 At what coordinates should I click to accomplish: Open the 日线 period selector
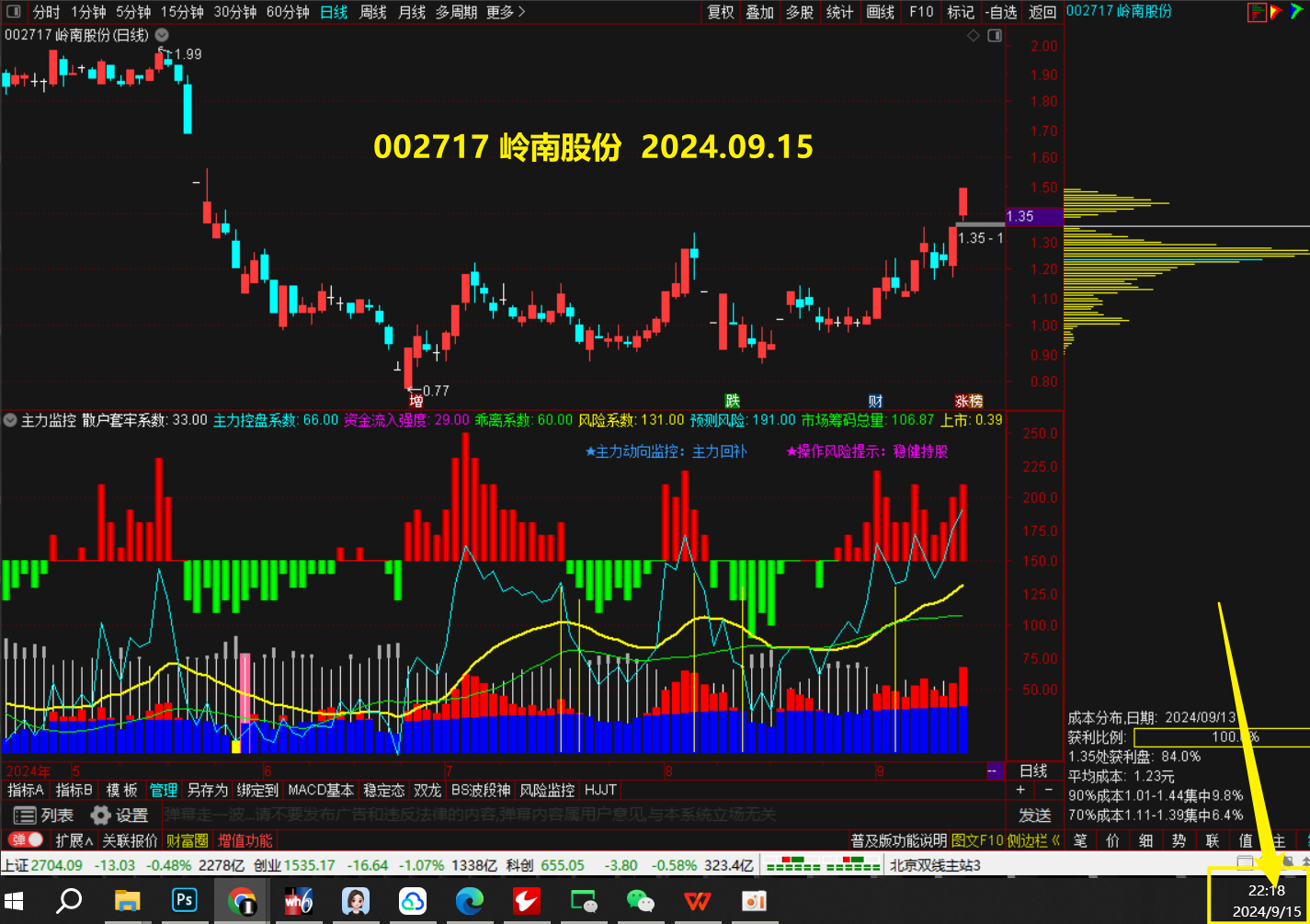[1033, 770]
